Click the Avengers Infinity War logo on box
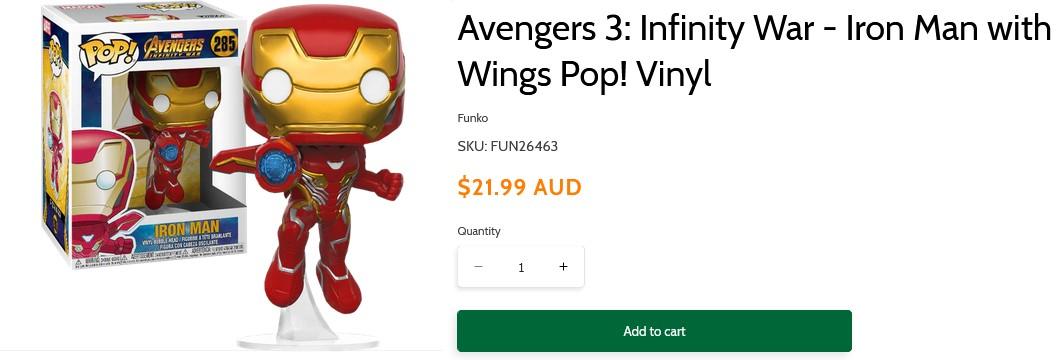 tap(173, 47)
